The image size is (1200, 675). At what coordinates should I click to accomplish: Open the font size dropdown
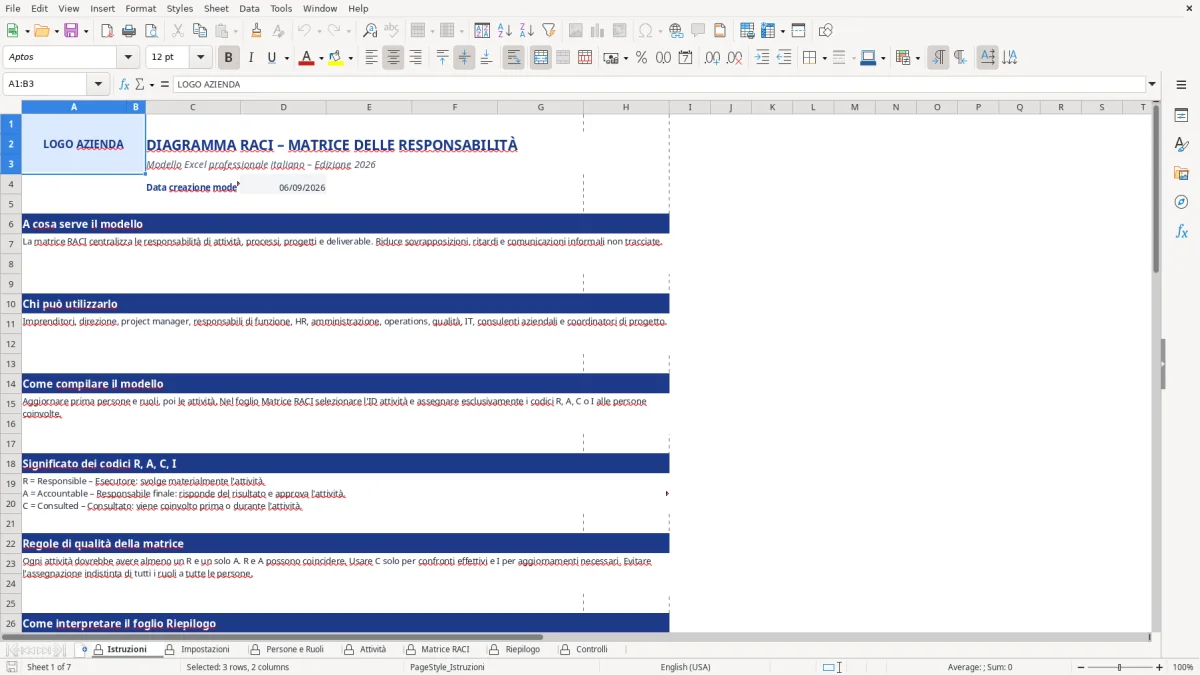pyautogui.click(x=200, y=58)
